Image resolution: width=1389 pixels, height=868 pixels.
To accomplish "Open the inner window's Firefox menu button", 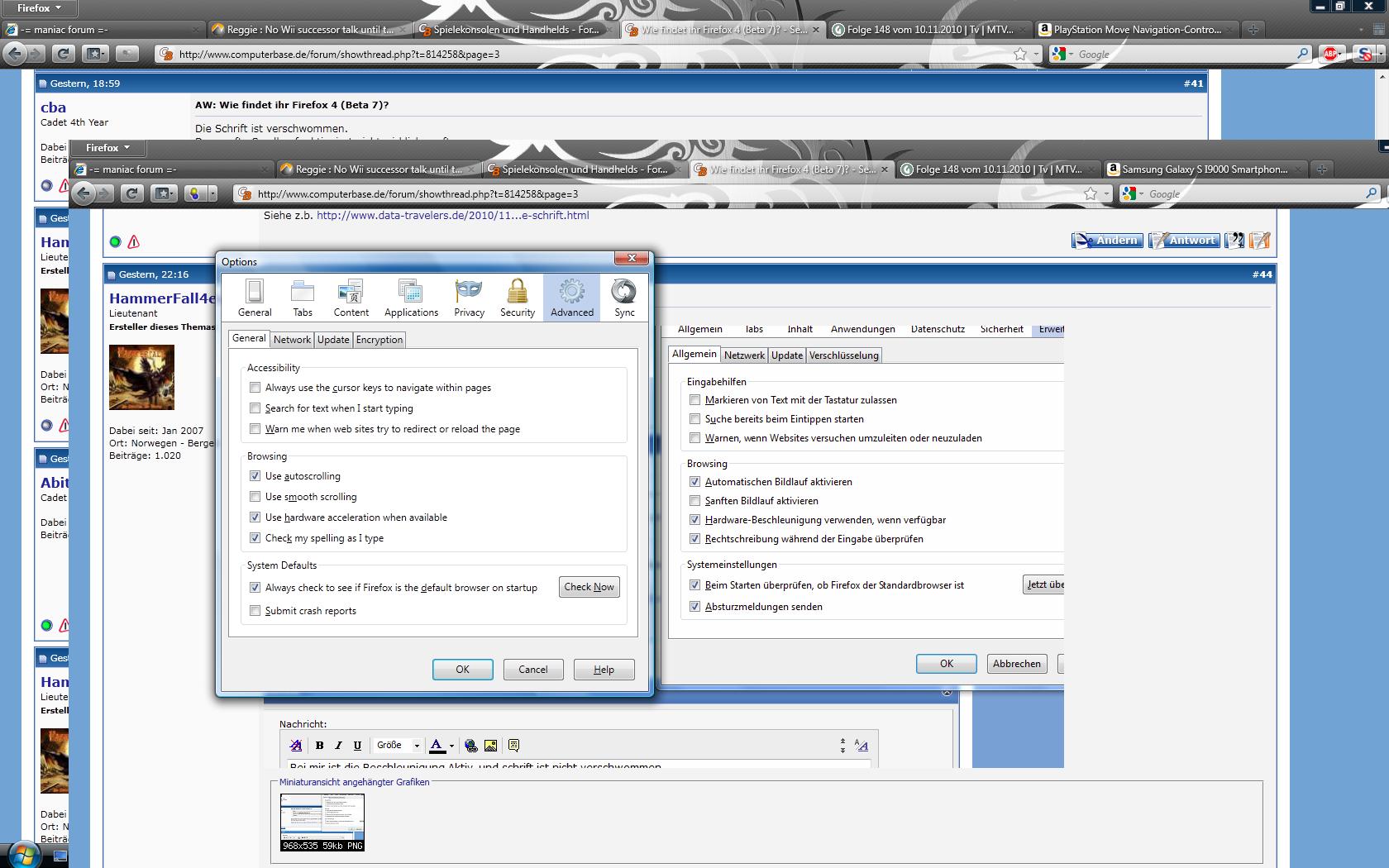I will [x=108, y=148].
